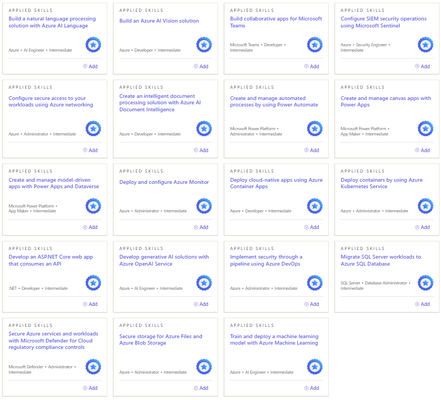
Task: Click badge icon on Migrate SQL Server card
Action: 425,283
